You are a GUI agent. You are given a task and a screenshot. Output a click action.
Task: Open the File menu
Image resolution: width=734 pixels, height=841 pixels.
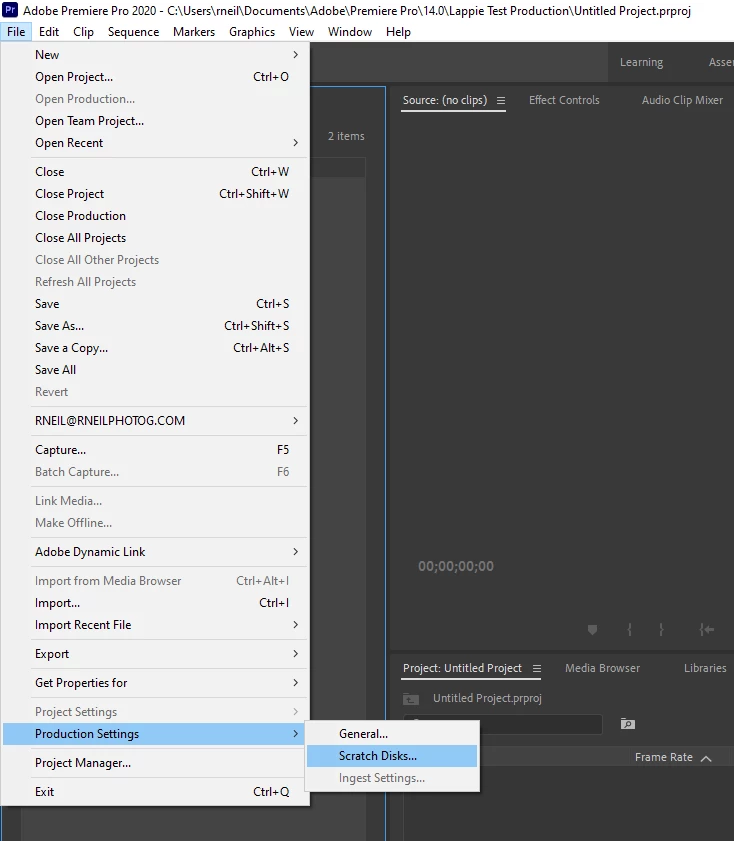(x=16, y=32)
